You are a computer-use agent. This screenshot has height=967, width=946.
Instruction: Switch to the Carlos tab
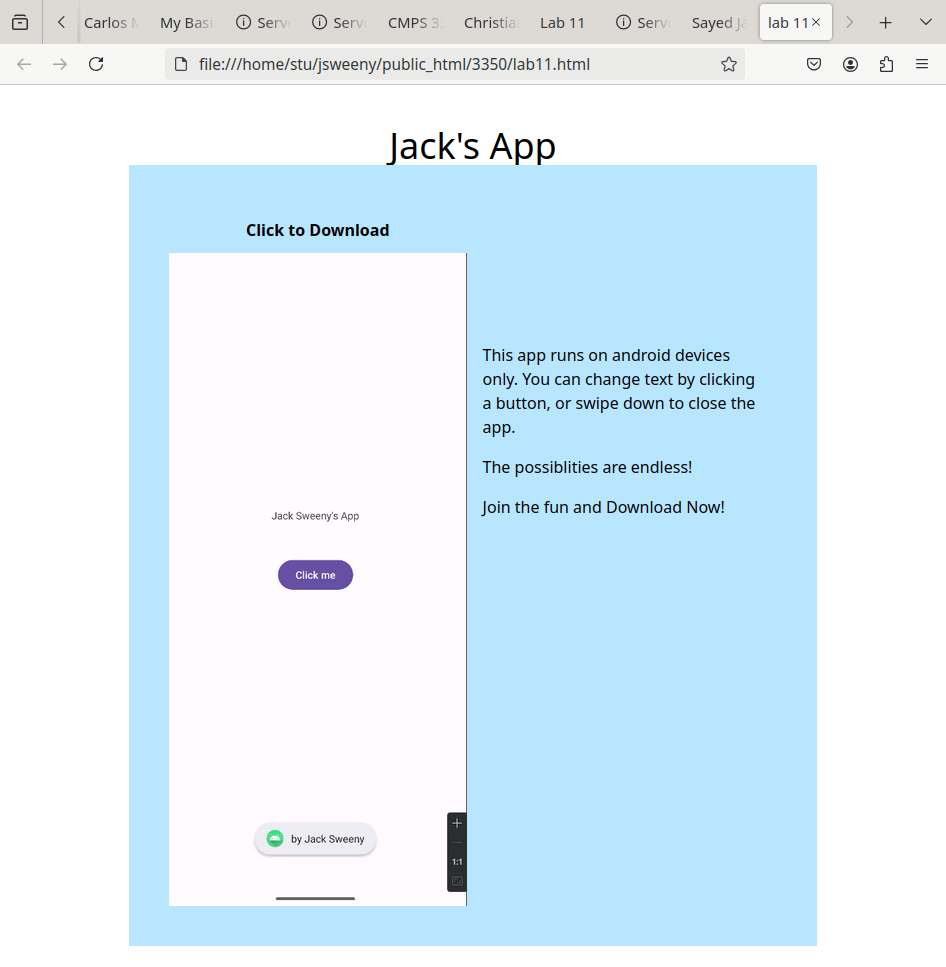[113, 23]
